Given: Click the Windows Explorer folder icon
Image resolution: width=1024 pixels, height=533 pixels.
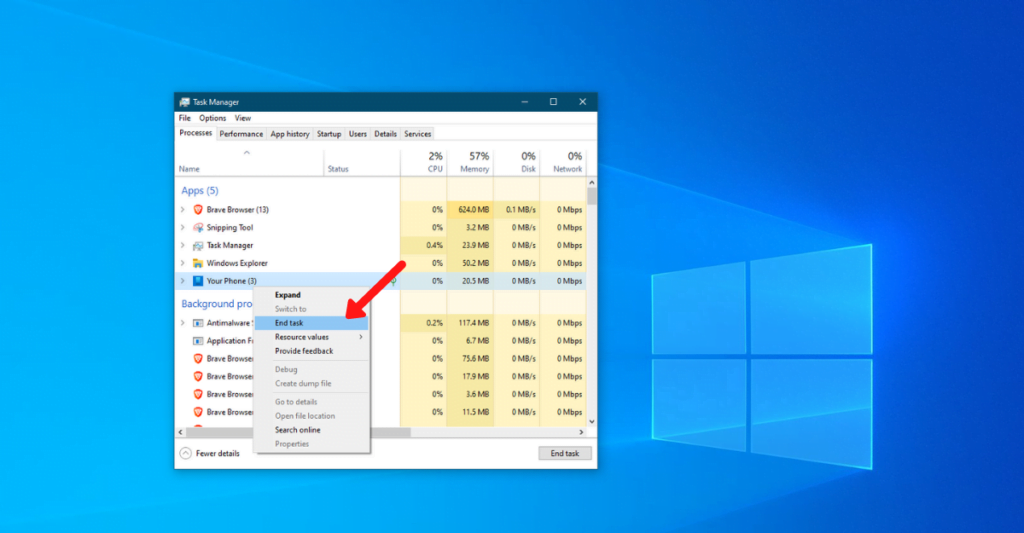Looking at the screenshot, I should tap(198, 263).
